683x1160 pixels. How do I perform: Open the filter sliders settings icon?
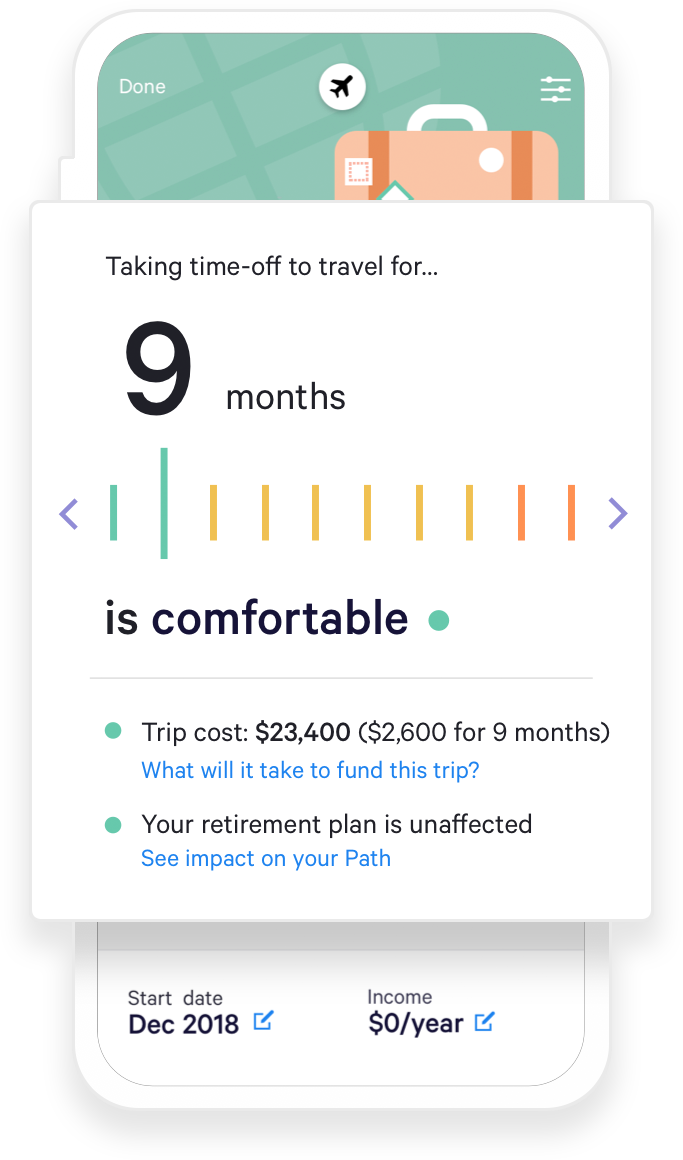[x=555, y=90]
